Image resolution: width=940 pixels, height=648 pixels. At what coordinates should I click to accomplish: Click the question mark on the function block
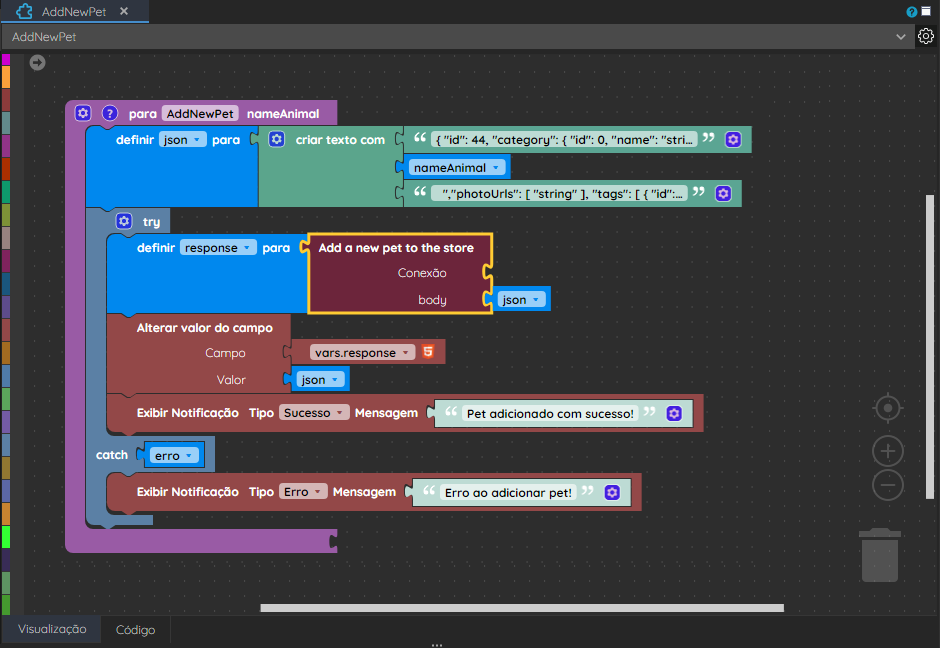pos(110,113)
